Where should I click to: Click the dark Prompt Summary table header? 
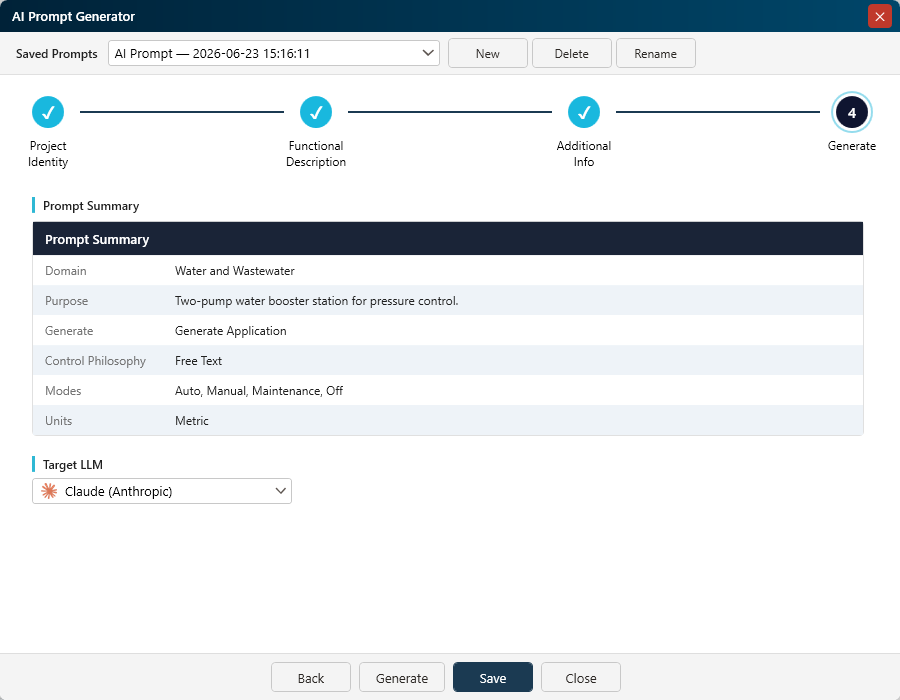pyautogui.click(x=448, y=239)
